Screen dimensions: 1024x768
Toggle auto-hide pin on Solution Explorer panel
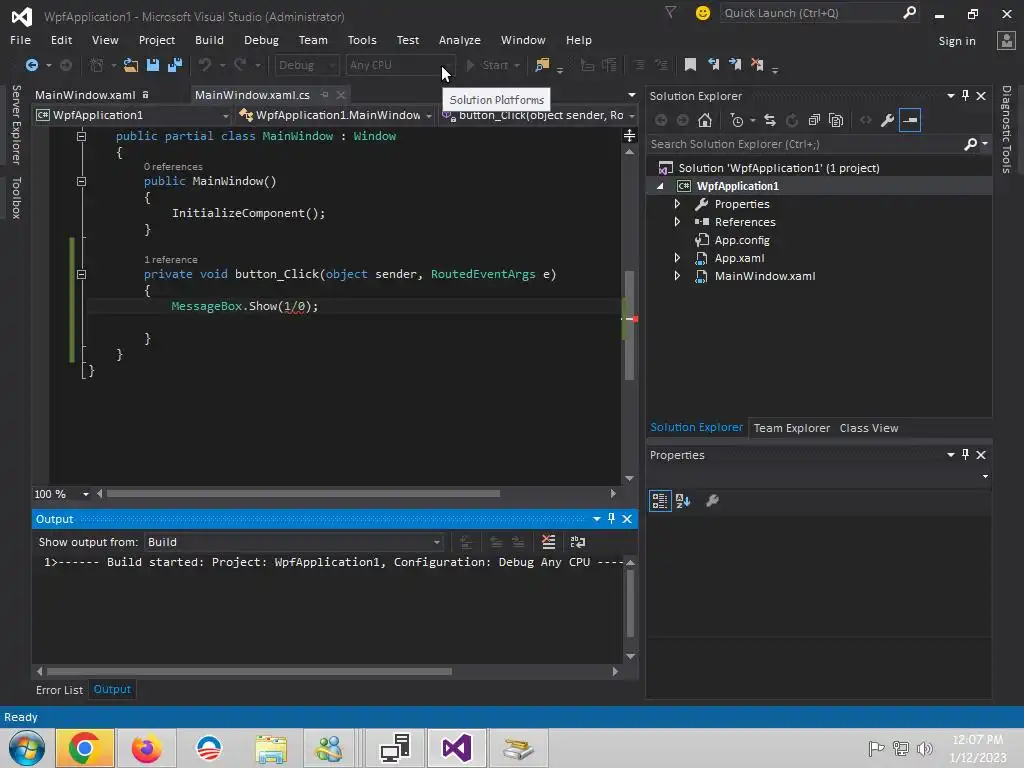coord(965,95)
